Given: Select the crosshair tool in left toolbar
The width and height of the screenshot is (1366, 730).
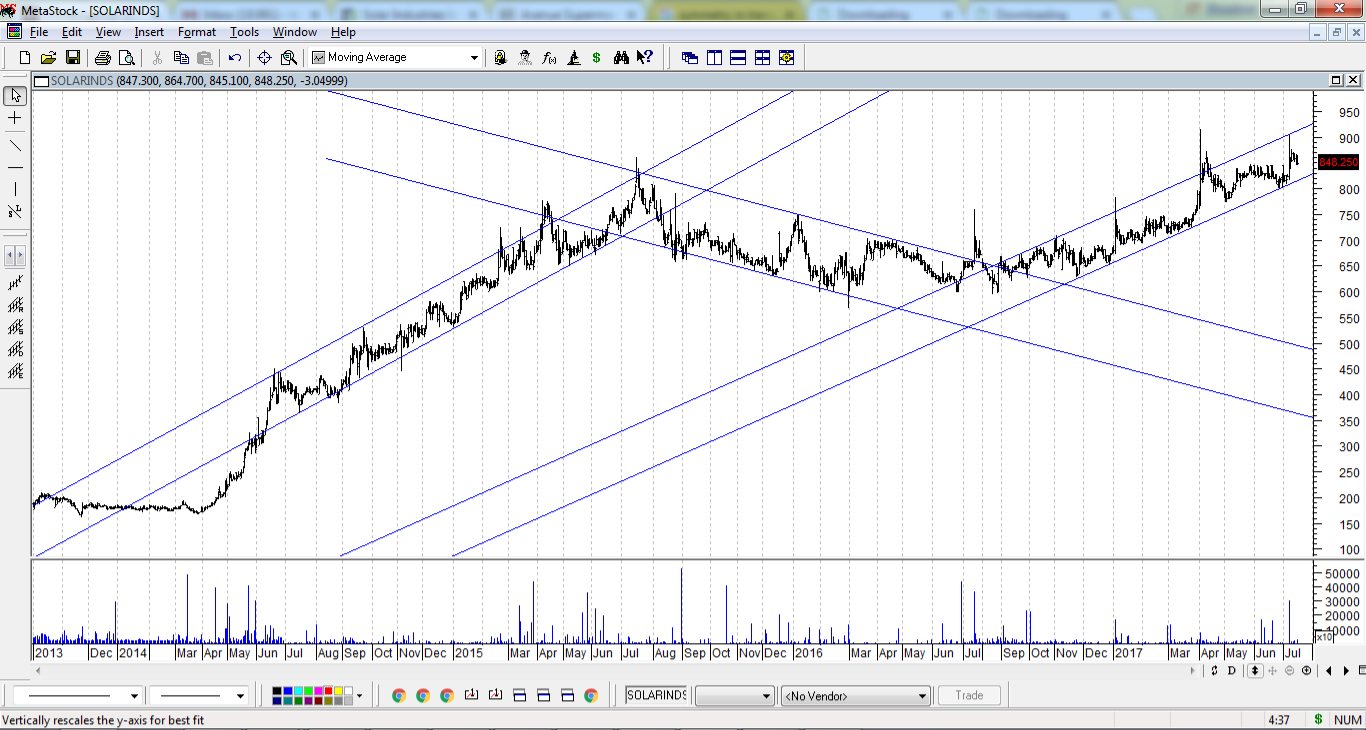Looking at the screenshot, I should 15,118.
